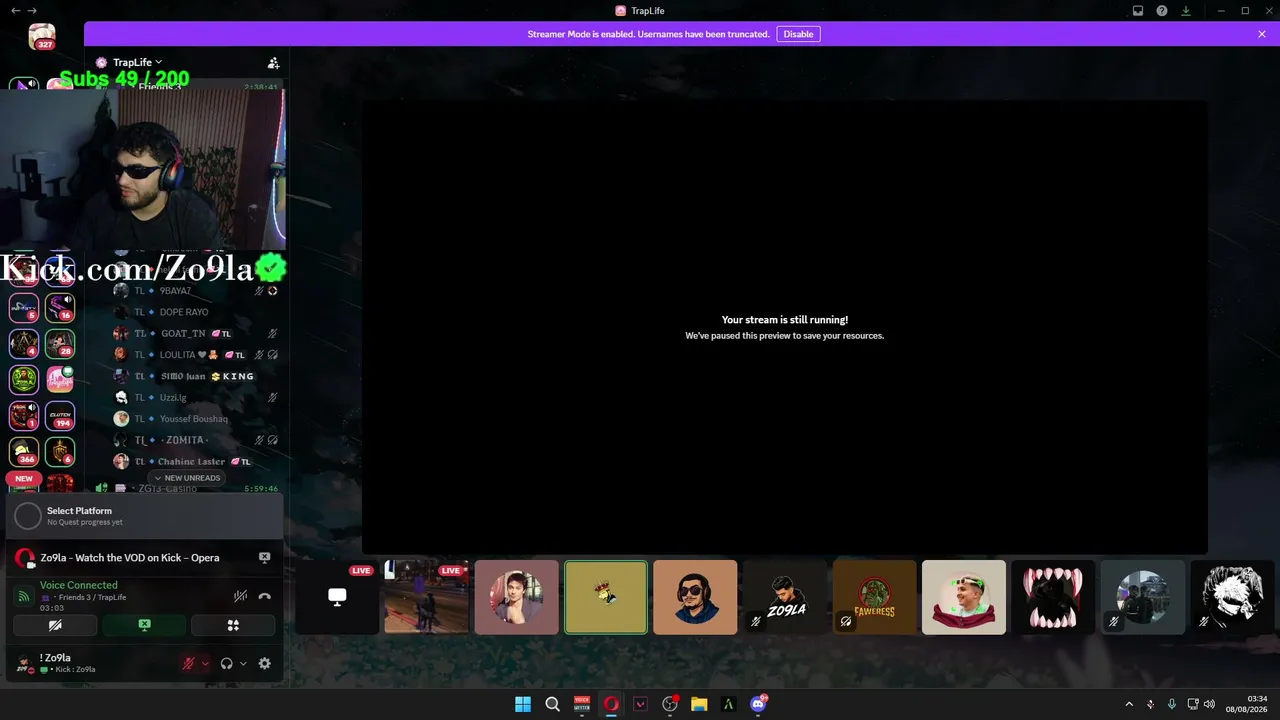Select the LIVE game stream thumbnail
The image size is (1280, 720).
427,597
